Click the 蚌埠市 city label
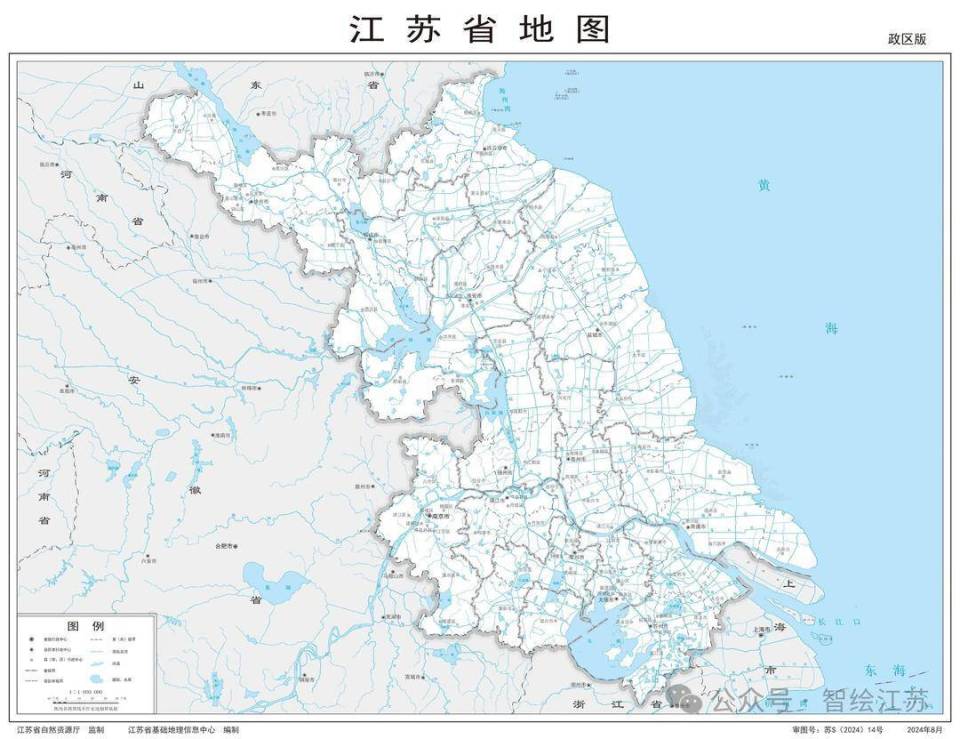960x739 pixels. [249, 388]
